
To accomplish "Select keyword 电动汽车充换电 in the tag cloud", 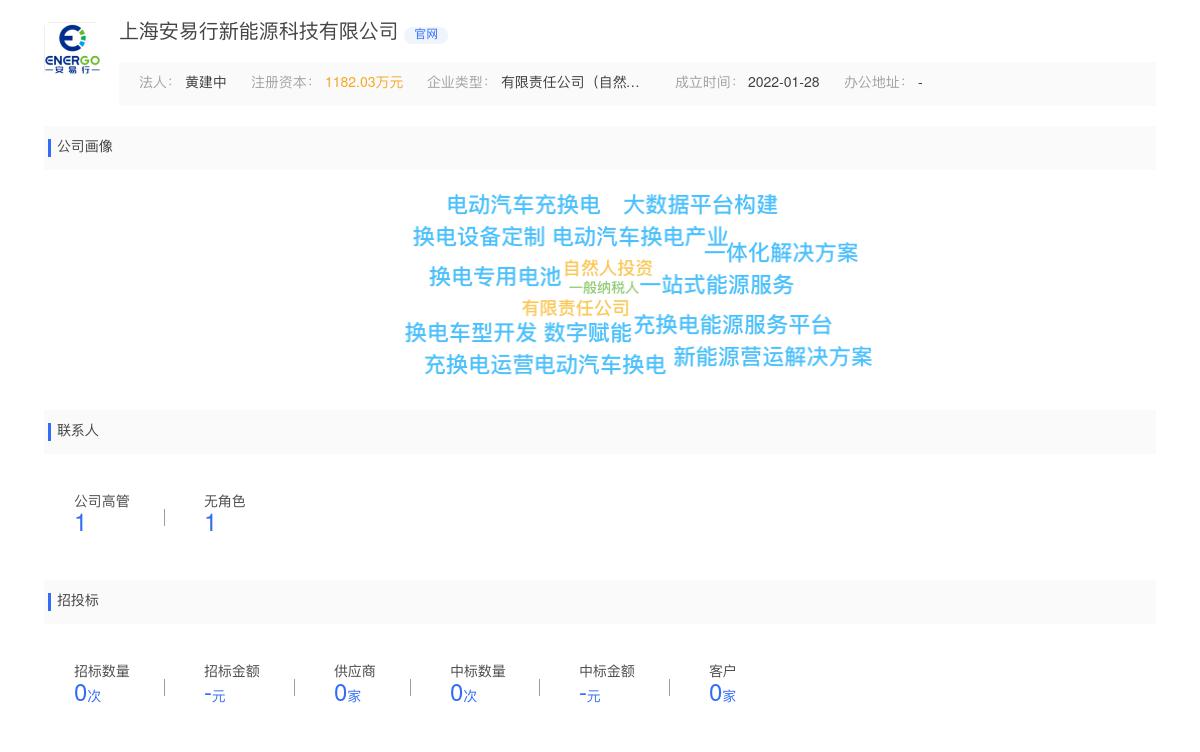I will [524, 205].
